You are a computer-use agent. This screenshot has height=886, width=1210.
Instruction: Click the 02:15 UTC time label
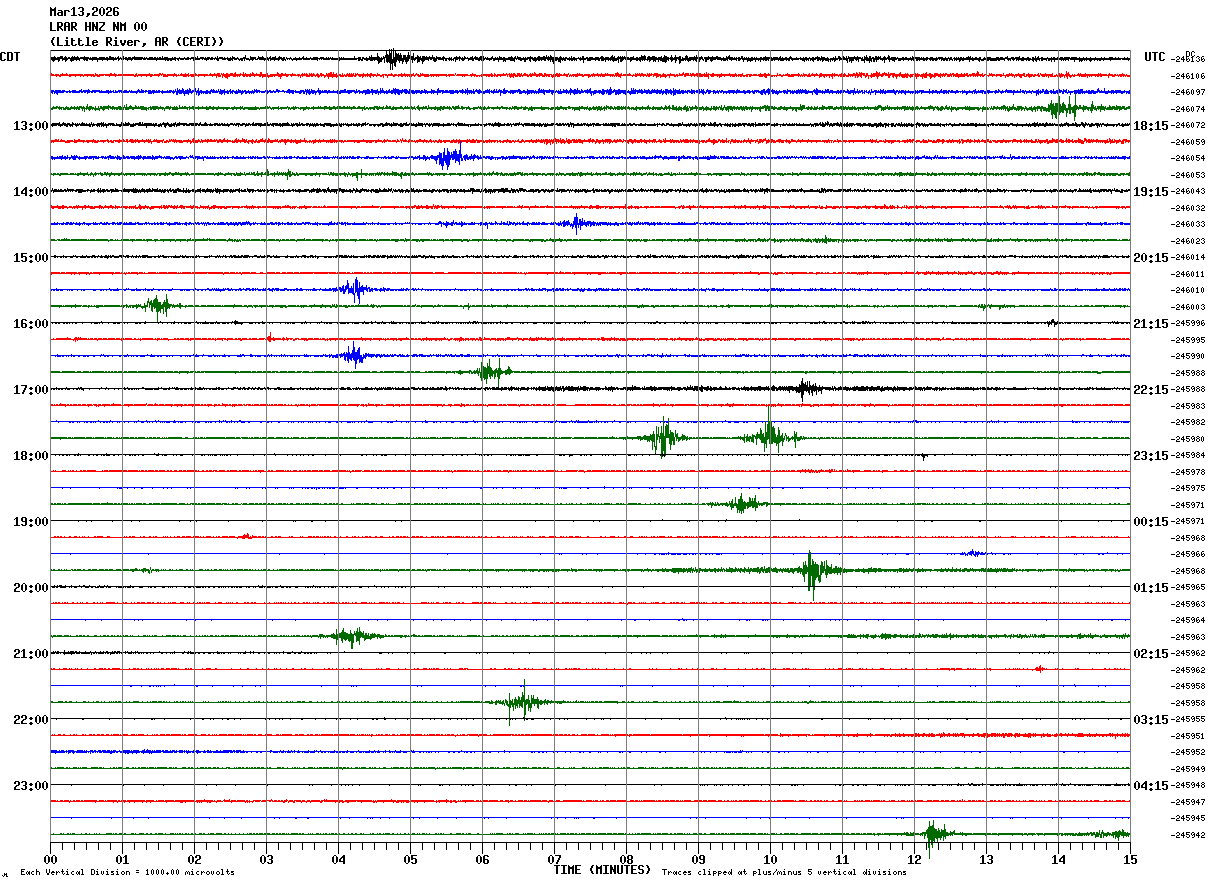pos(1151,653)
